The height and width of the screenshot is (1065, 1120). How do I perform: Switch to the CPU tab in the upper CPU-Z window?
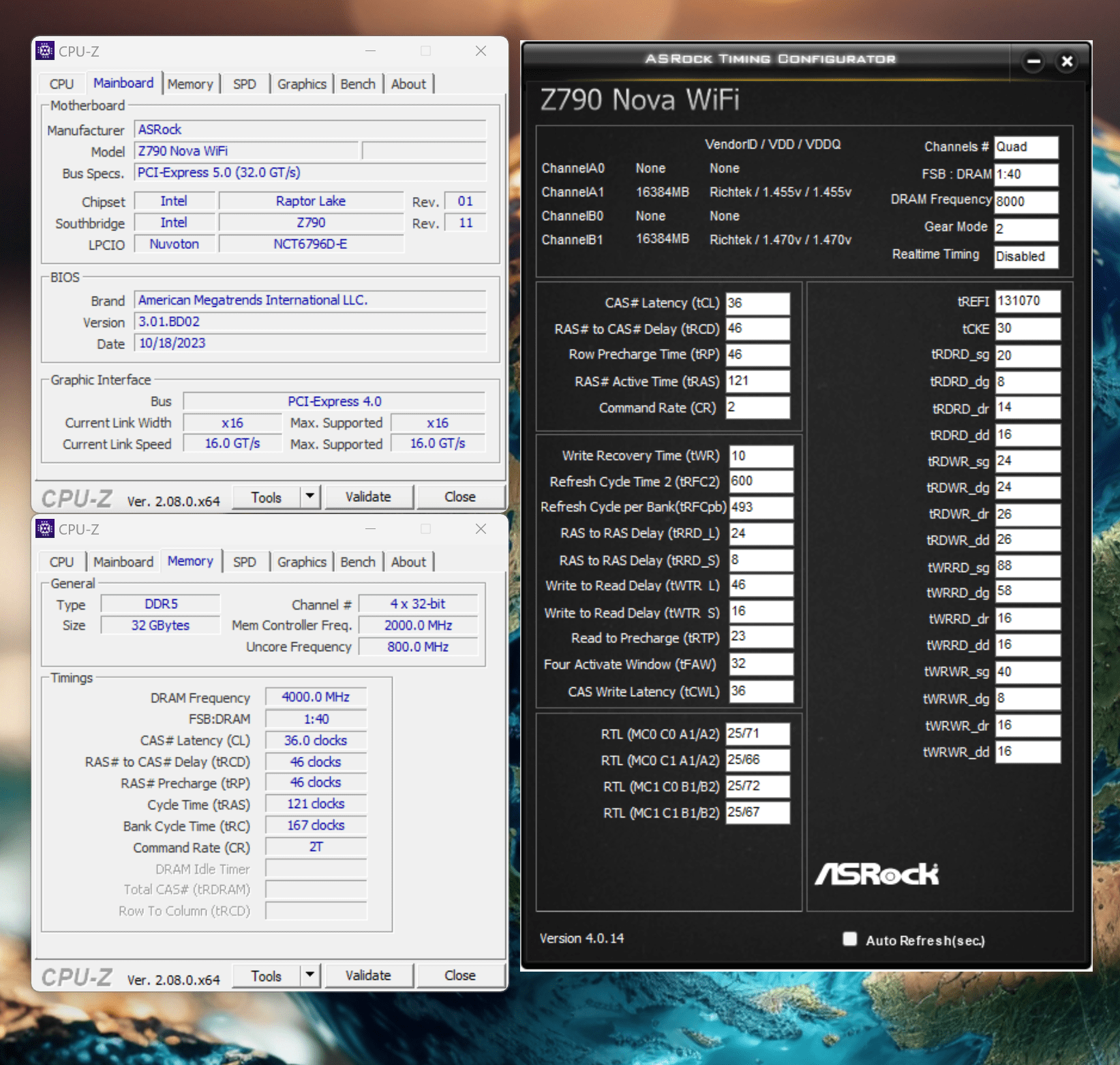pos(61,84)
